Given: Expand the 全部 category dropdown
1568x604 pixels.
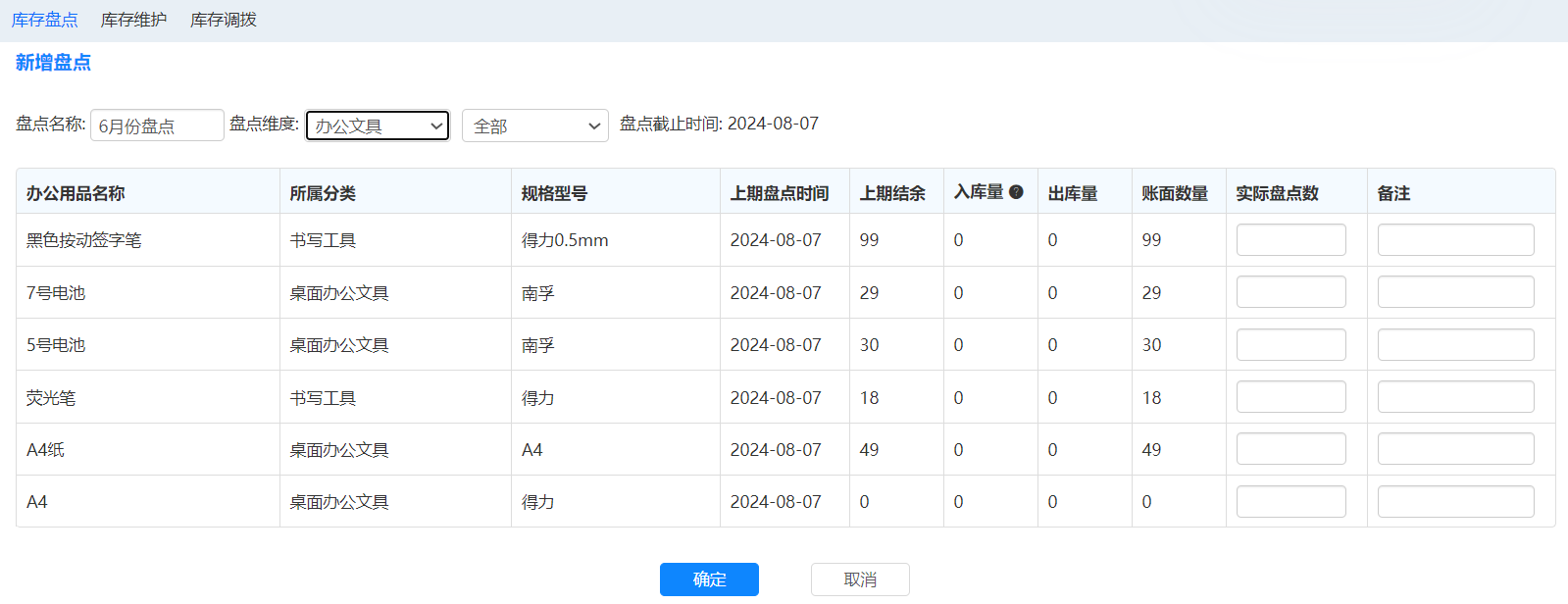Looking at the screenshot, I should click(x=534, y=126).
